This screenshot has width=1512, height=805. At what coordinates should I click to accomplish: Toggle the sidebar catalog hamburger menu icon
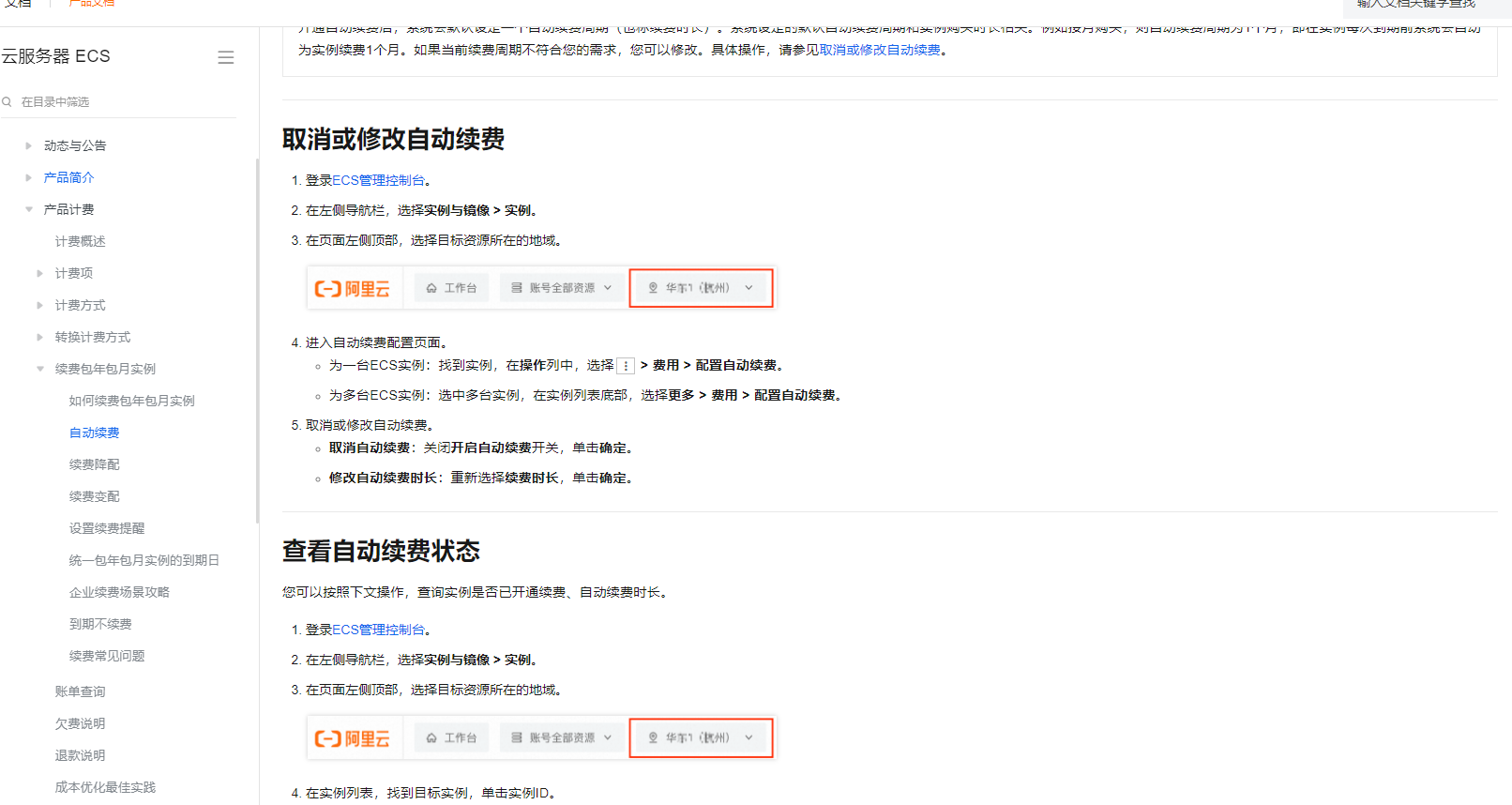coord(226,57)
